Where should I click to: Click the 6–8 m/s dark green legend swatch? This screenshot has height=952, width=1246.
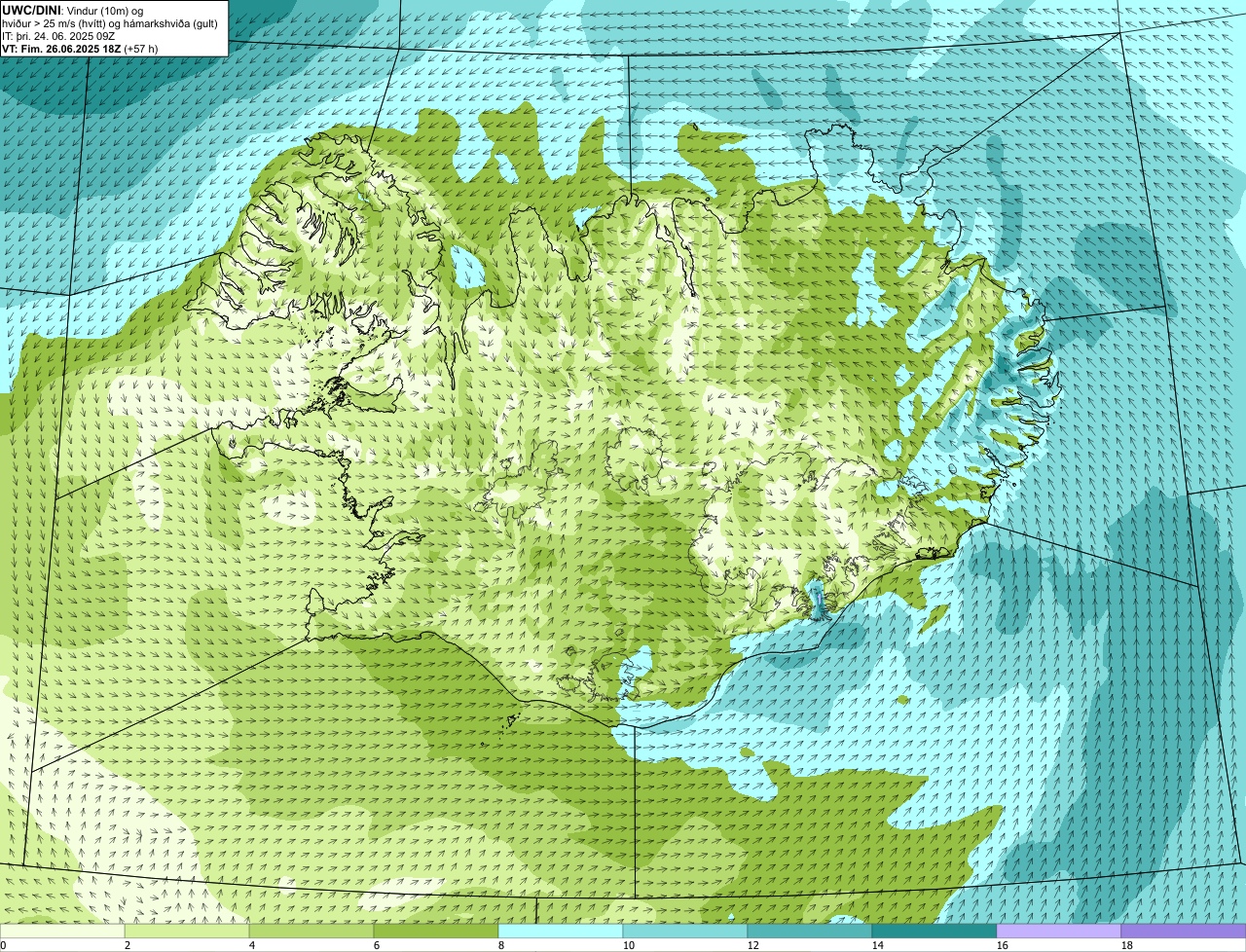point(436,932)
